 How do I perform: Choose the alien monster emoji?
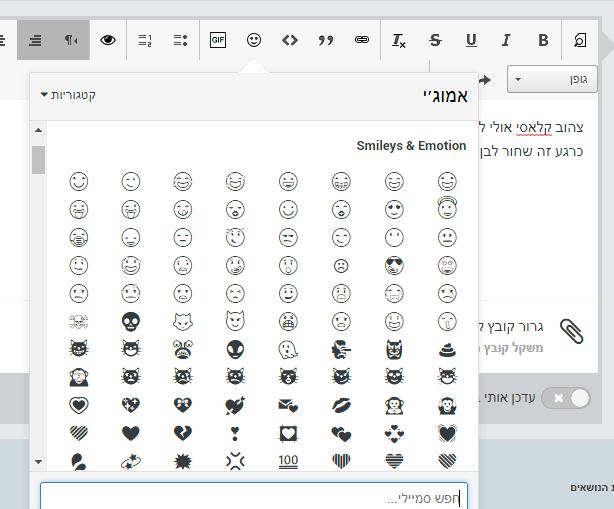coord(183,350)
